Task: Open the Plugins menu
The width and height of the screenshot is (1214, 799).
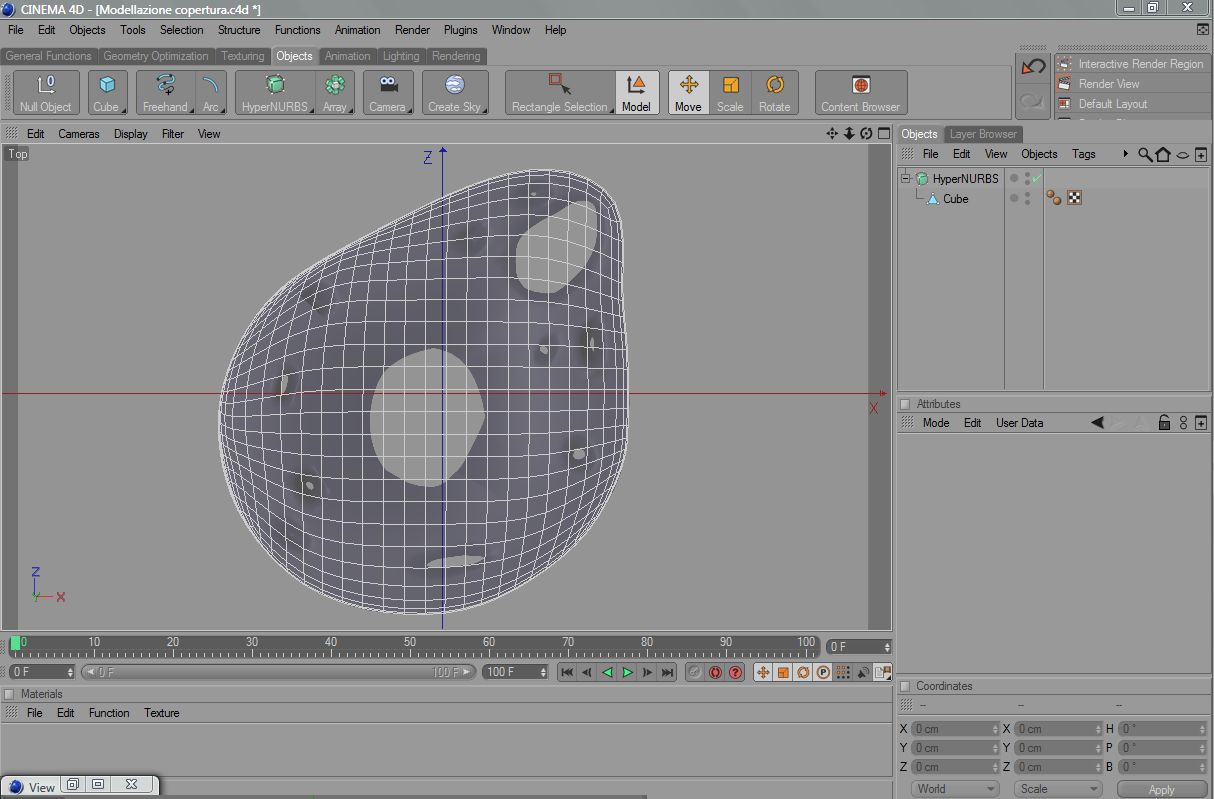Action: click(461, 30)
